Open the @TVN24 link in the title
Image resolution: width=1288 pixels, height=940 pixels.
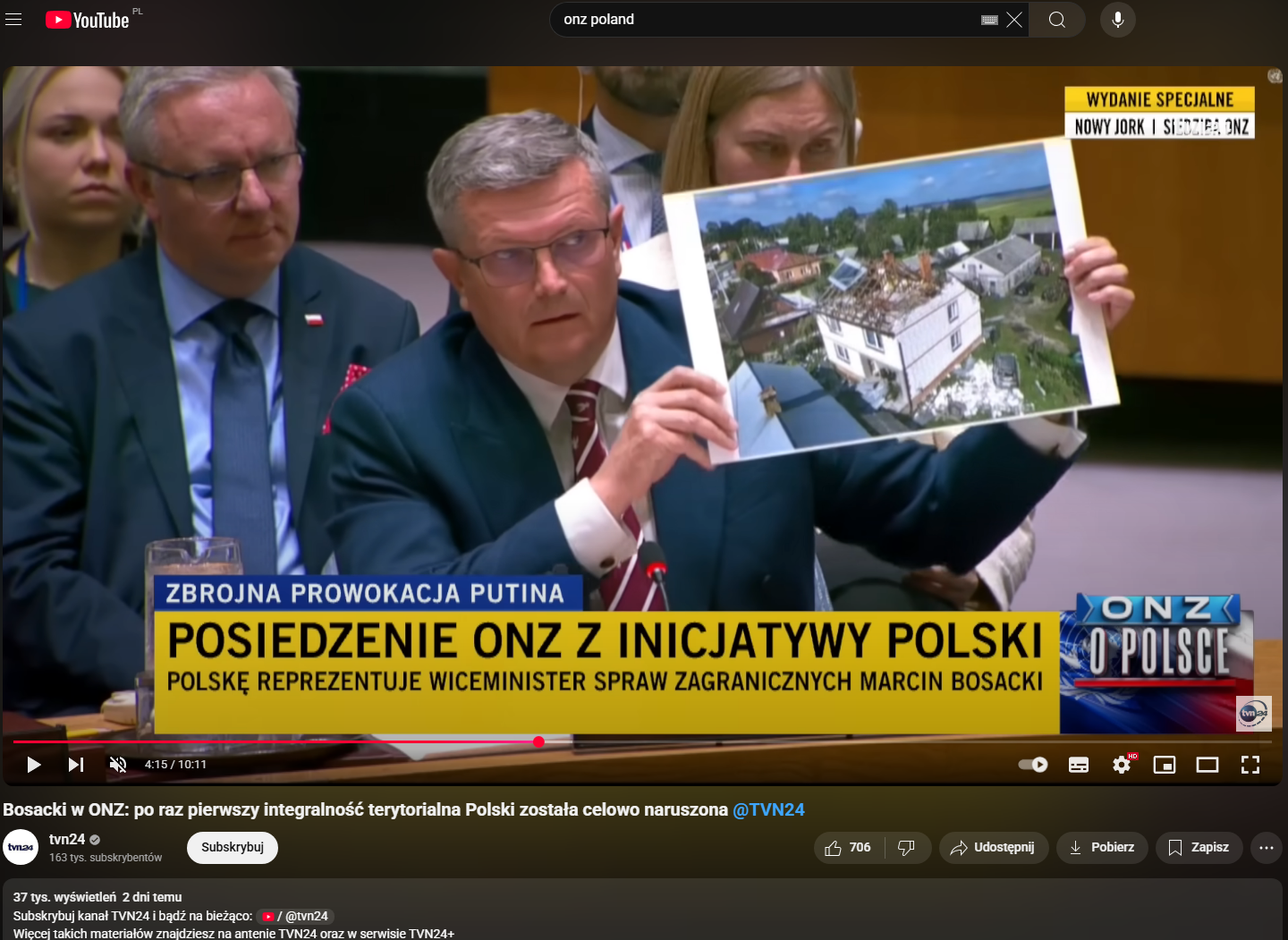pyautogui.click(x=768, y=809)
